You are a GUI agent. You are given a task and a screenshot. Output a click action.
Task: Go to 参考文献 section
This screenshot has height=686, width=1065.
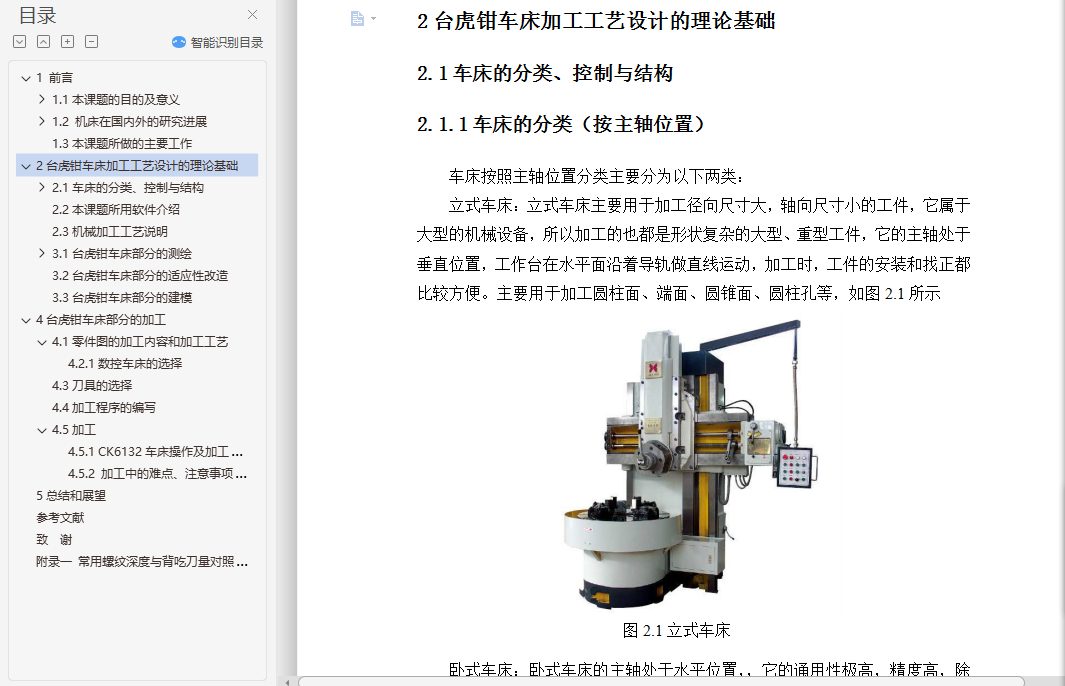tap(60, 518)
